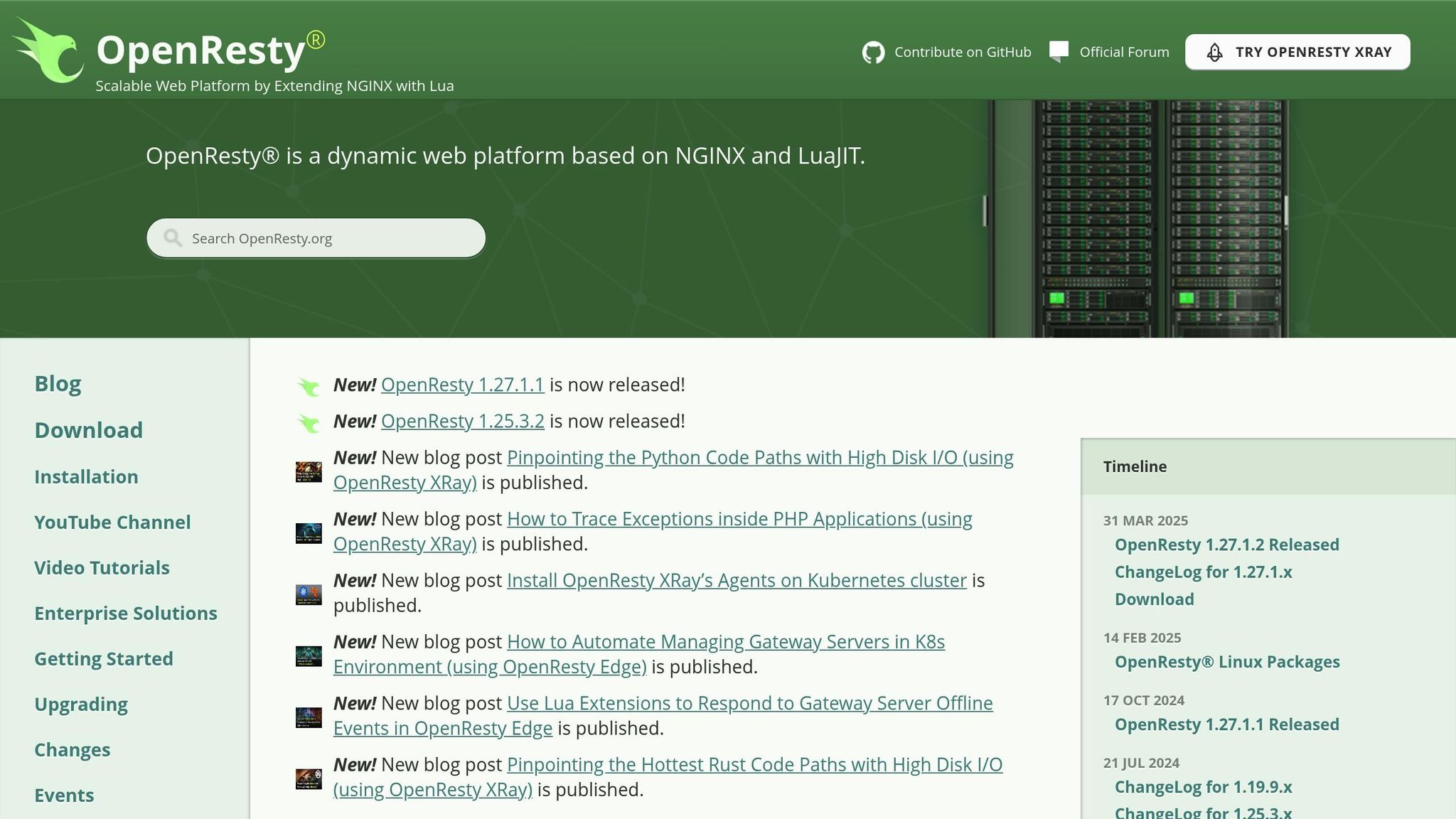Click the GitHub octocat icon
Viewport: 1456px width, 819px height.
(x=873, y=52)
